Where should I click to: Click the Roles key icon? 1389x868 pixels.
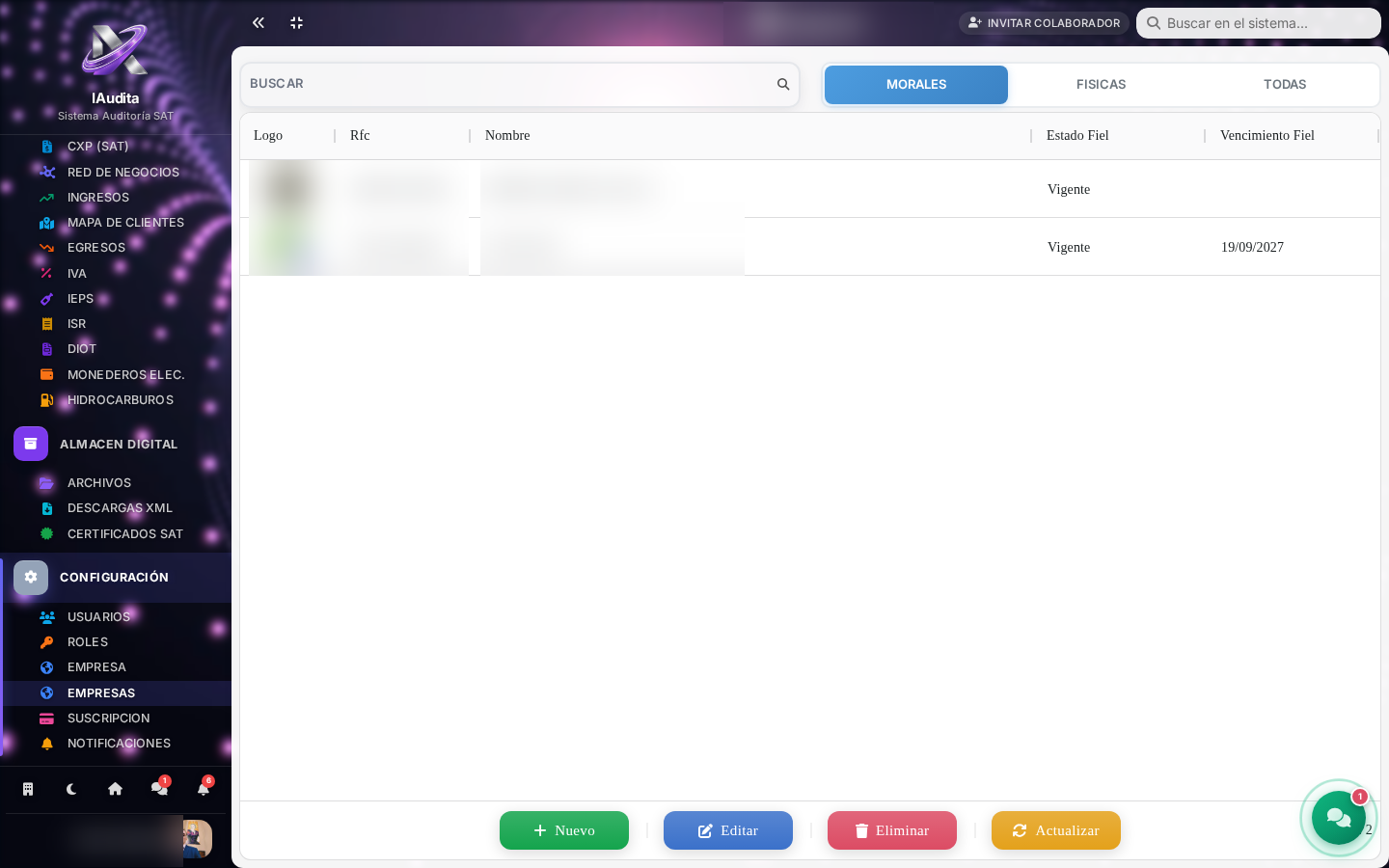tap(46, 642)
